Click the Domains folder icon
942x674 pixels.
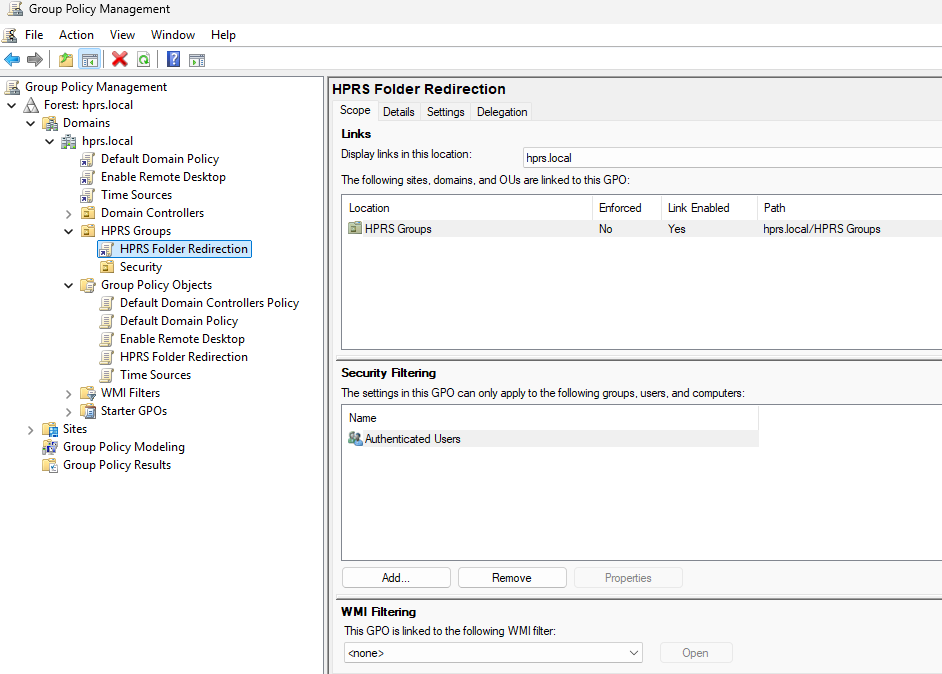tap(50, 123)
